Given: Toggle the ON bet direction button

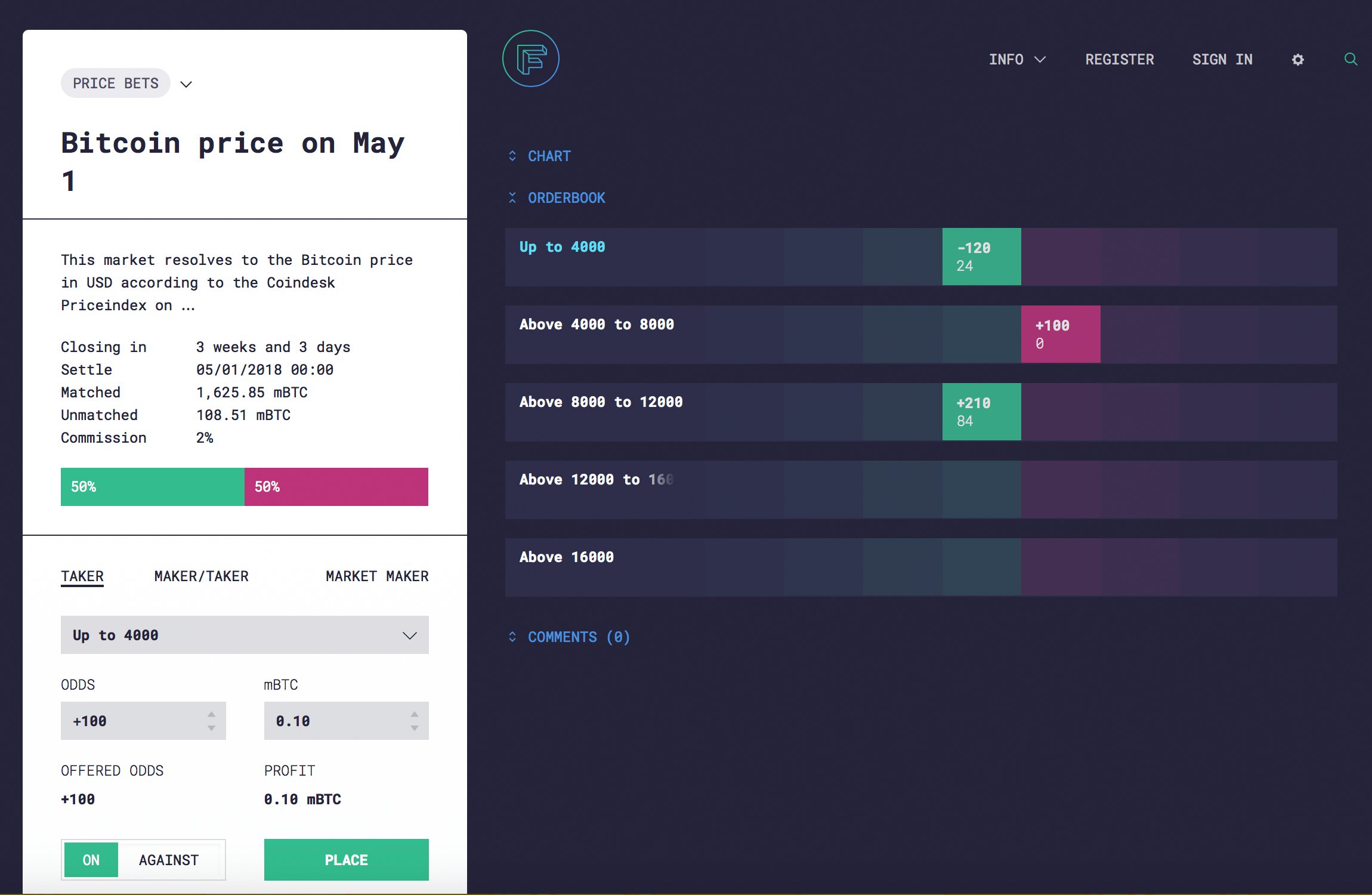Looking at the screenshot, I should pos(90,857).
